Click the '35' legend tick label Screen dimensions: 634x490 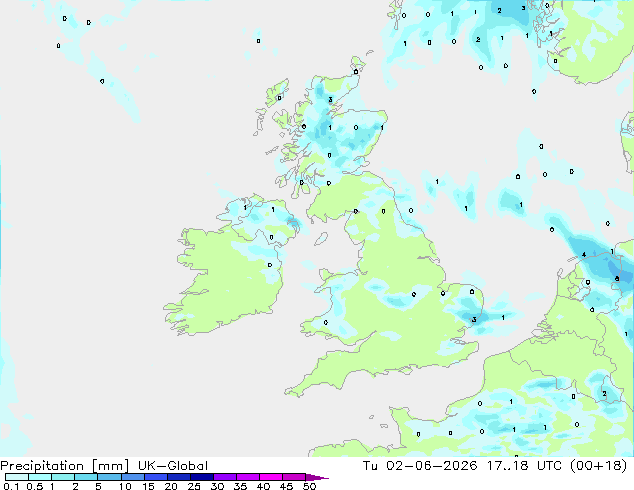(240, 486)
